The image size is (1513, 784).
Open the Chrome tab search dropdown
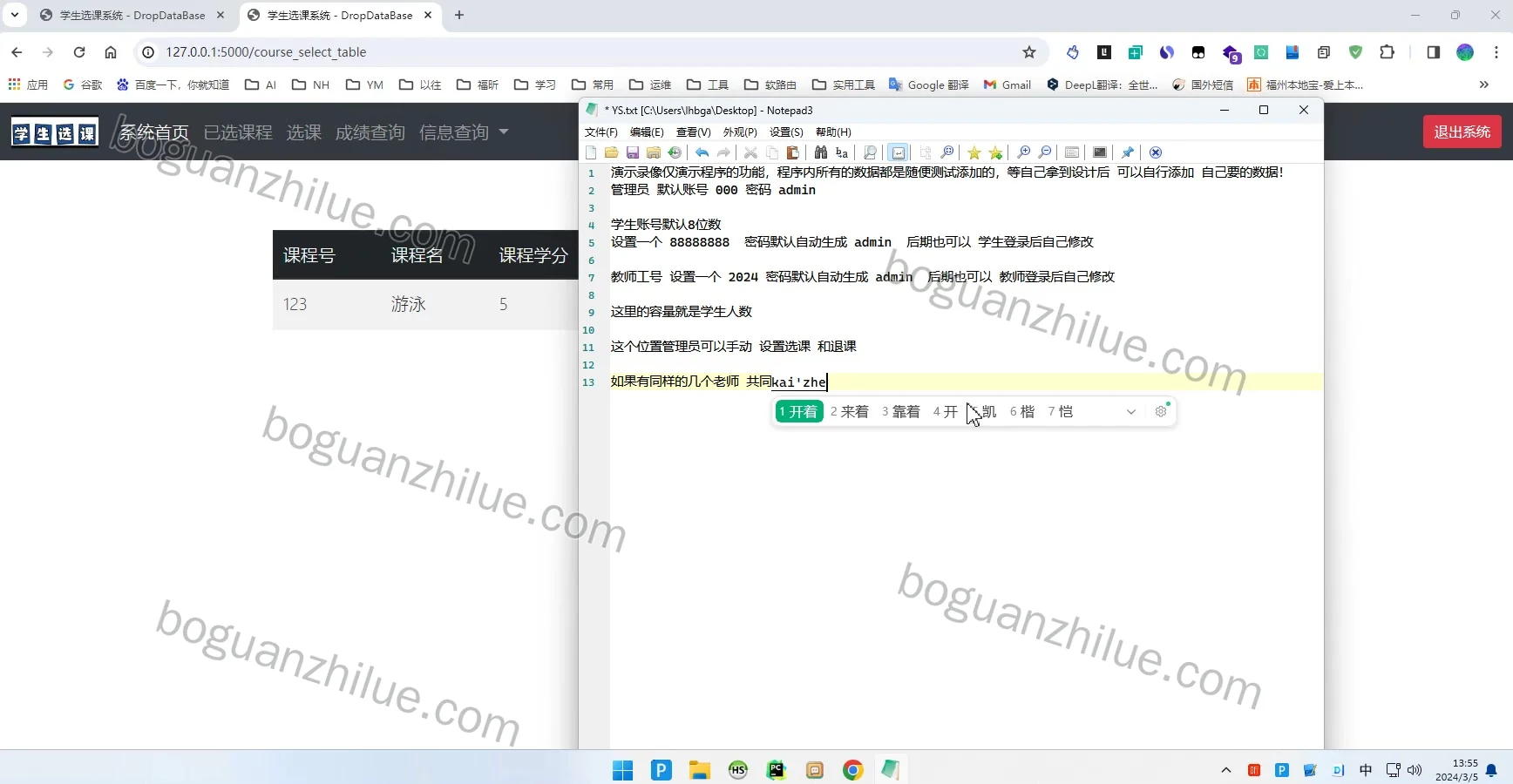click(15, 15)
